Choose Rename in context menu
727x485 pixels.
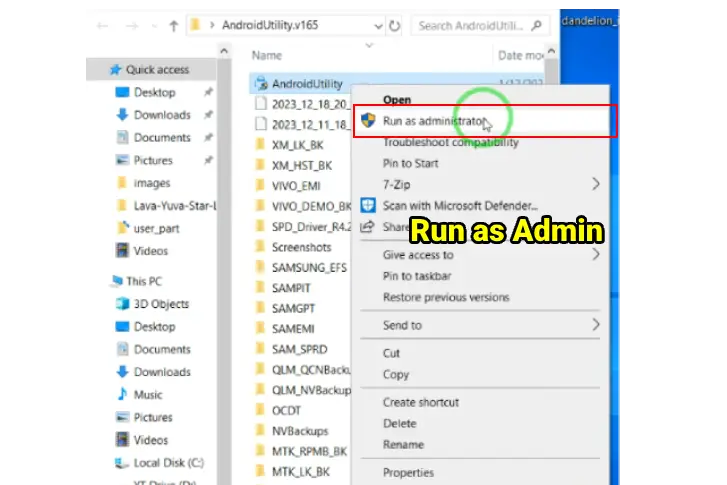(x=403, y=445)
